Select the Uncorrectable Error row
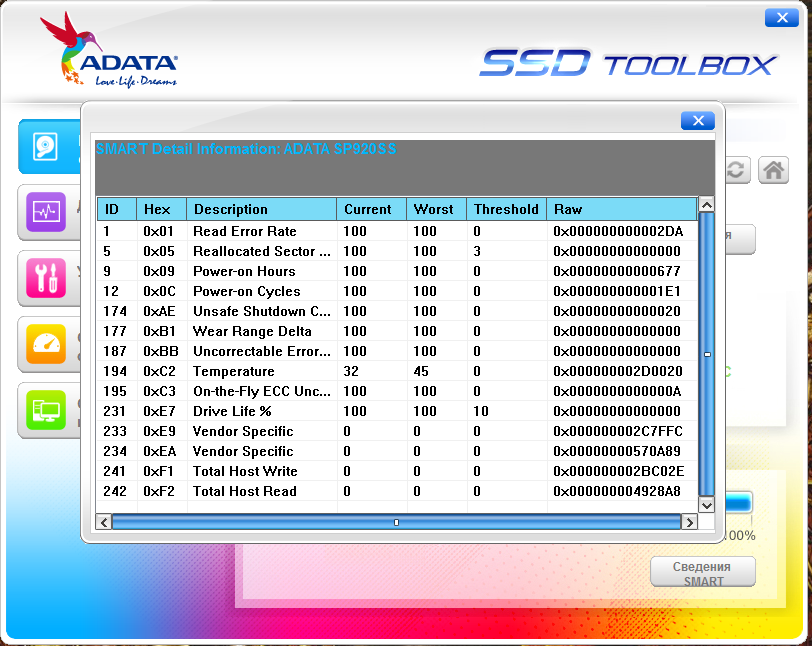The height and width of the screenshot is (646, 812). (397, 351)
